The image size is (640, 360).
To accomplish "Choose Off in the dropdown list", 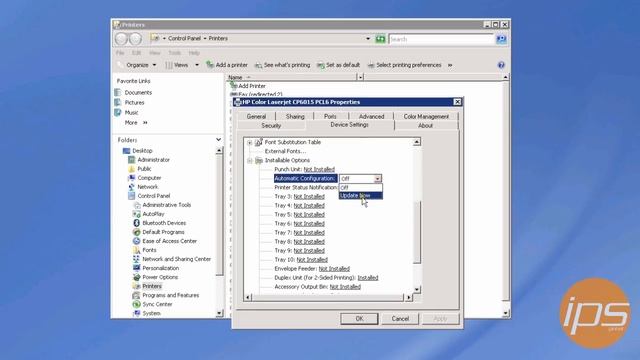I will click(360, 187).
